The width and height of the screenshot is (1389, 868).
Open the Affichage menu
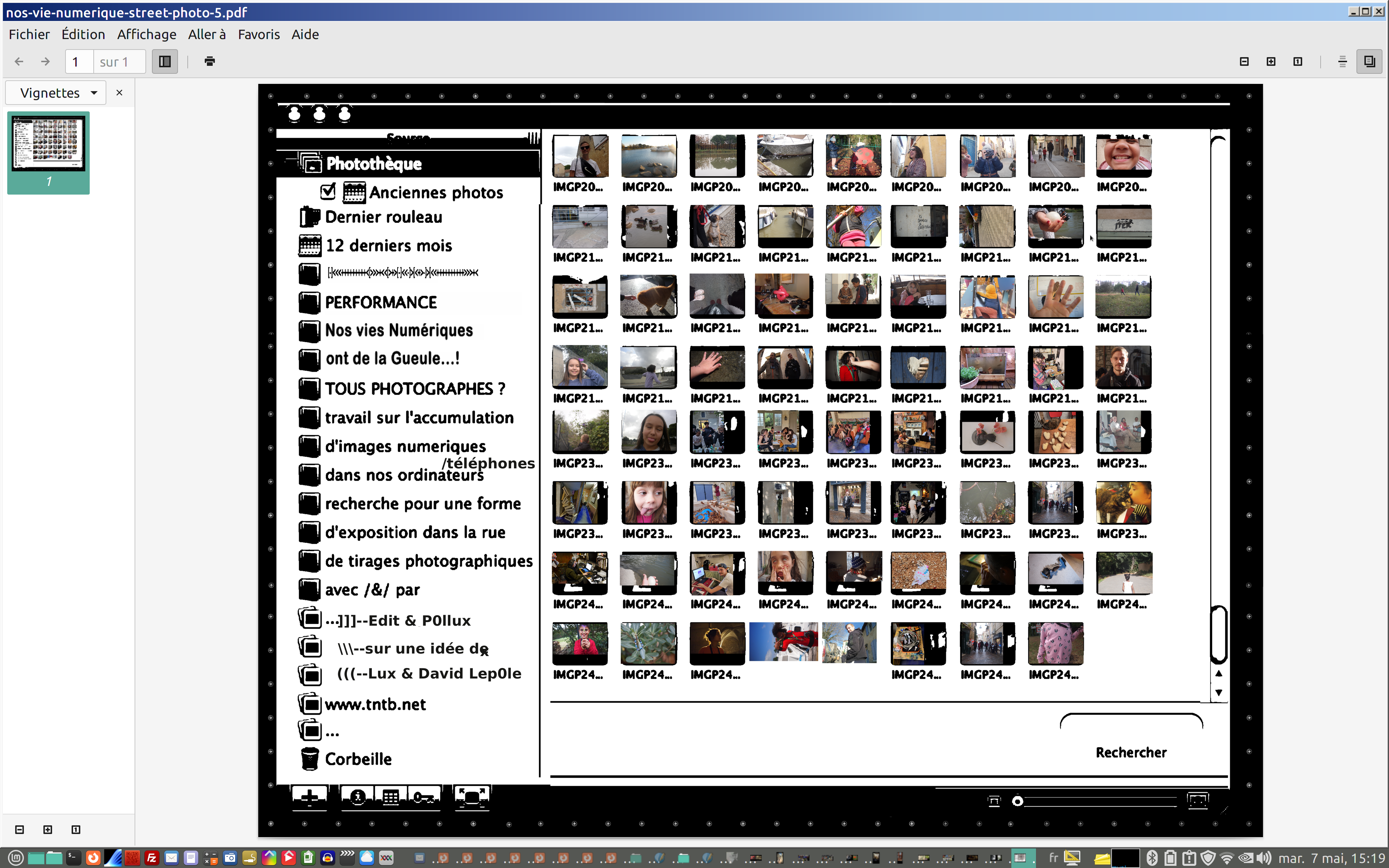146,34
